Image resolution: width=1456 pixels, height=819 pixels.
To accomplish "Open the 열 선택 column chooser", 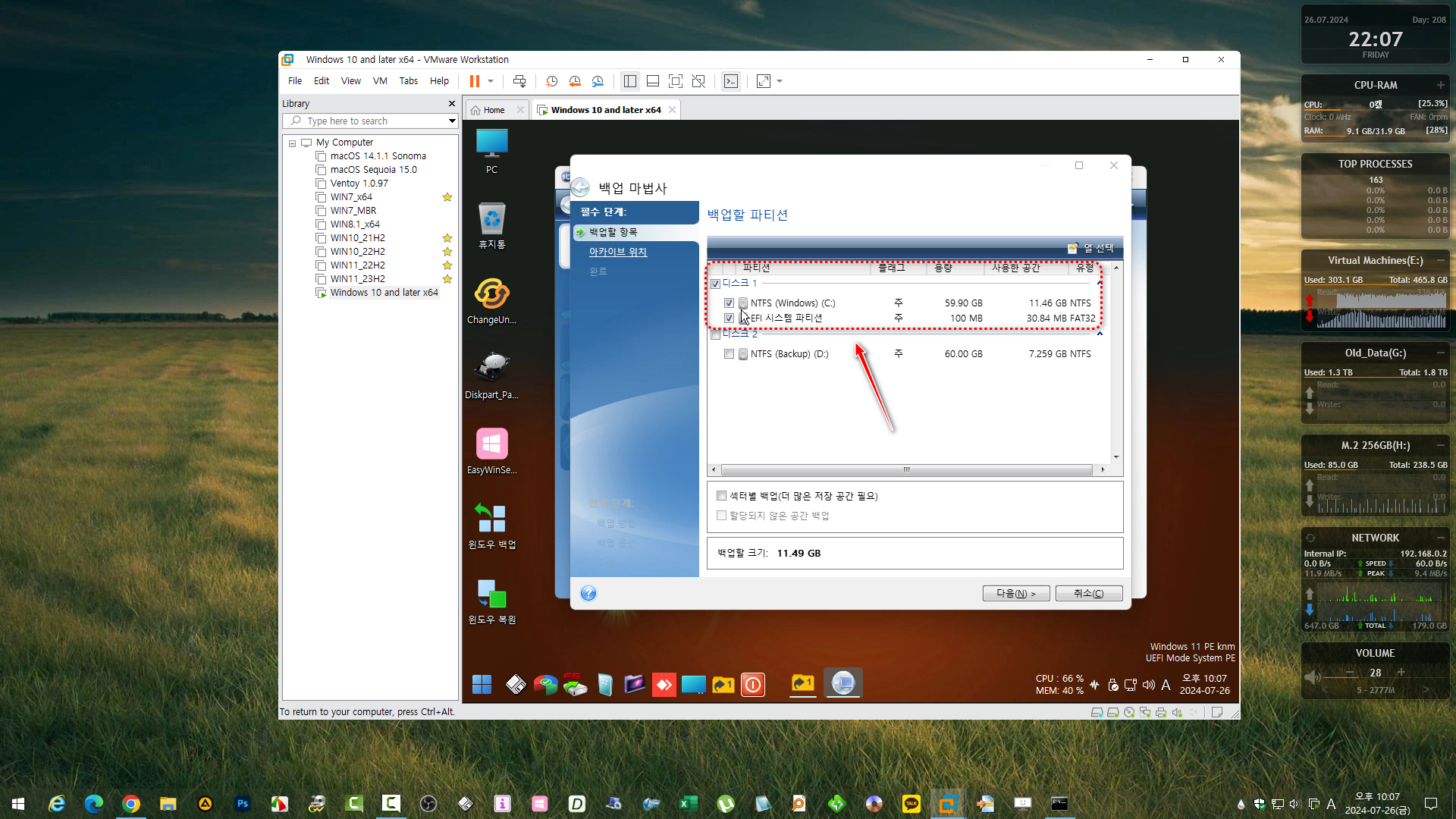I will pos(1090,249).
